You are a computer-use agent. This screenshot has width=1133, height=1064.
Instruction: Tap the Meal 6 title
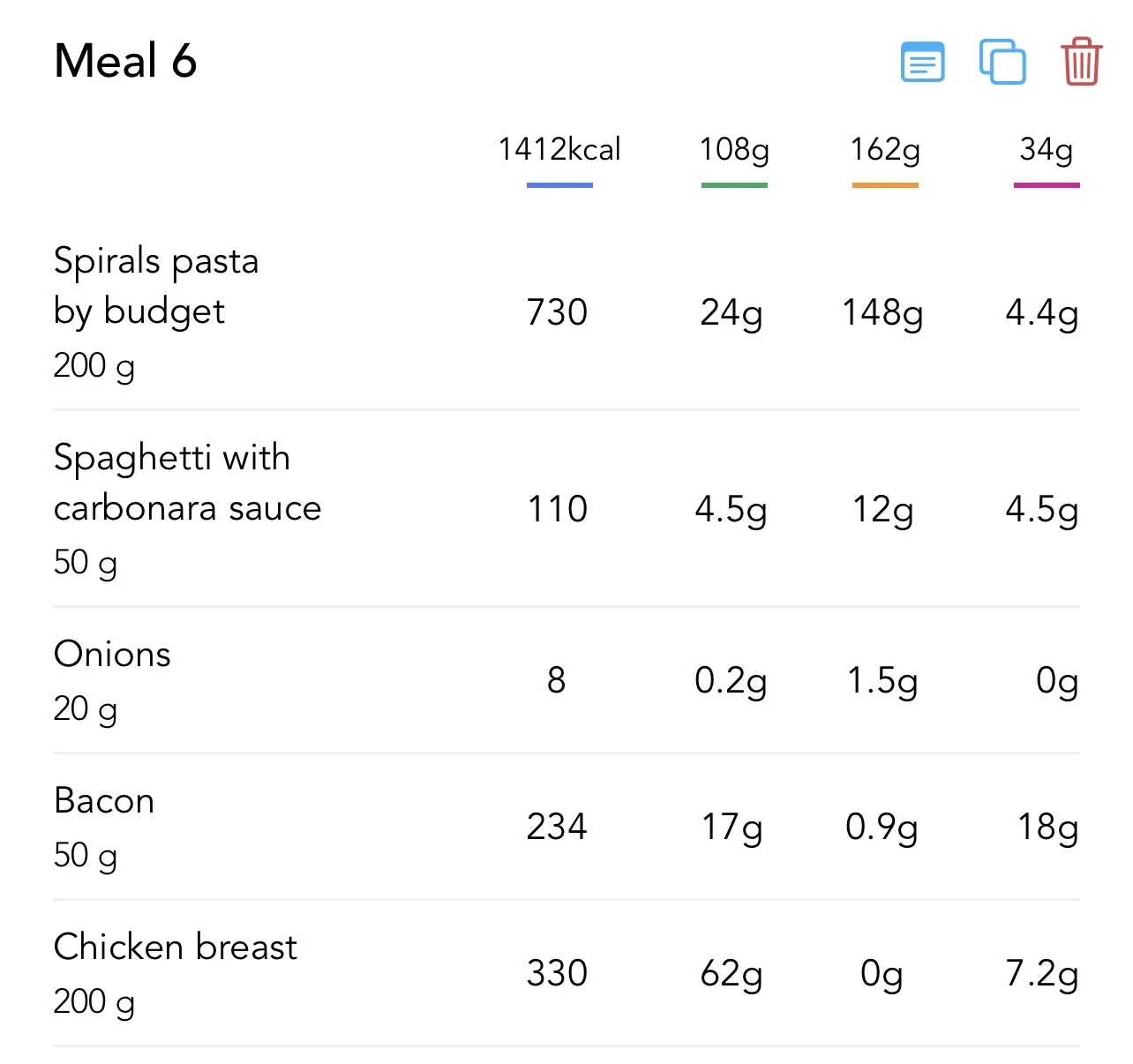[125, 61]
